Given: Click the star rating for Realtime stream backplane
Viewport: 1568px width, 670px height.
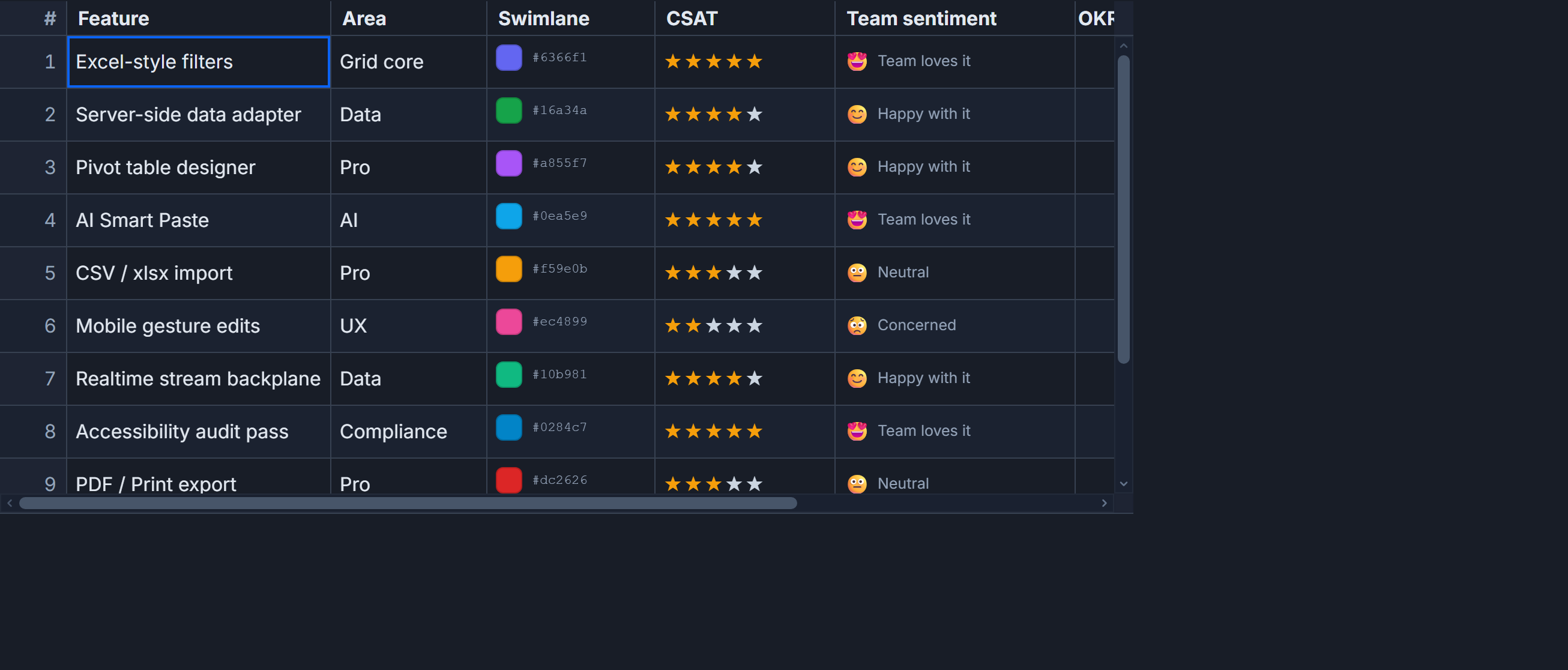Looking at the screenshot, I should point(713,378).
